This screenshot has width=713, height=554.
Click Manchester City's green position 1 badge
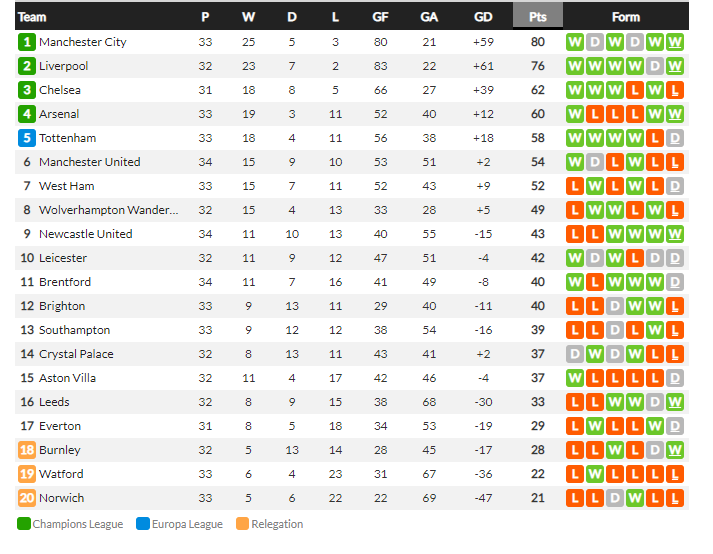27,42
